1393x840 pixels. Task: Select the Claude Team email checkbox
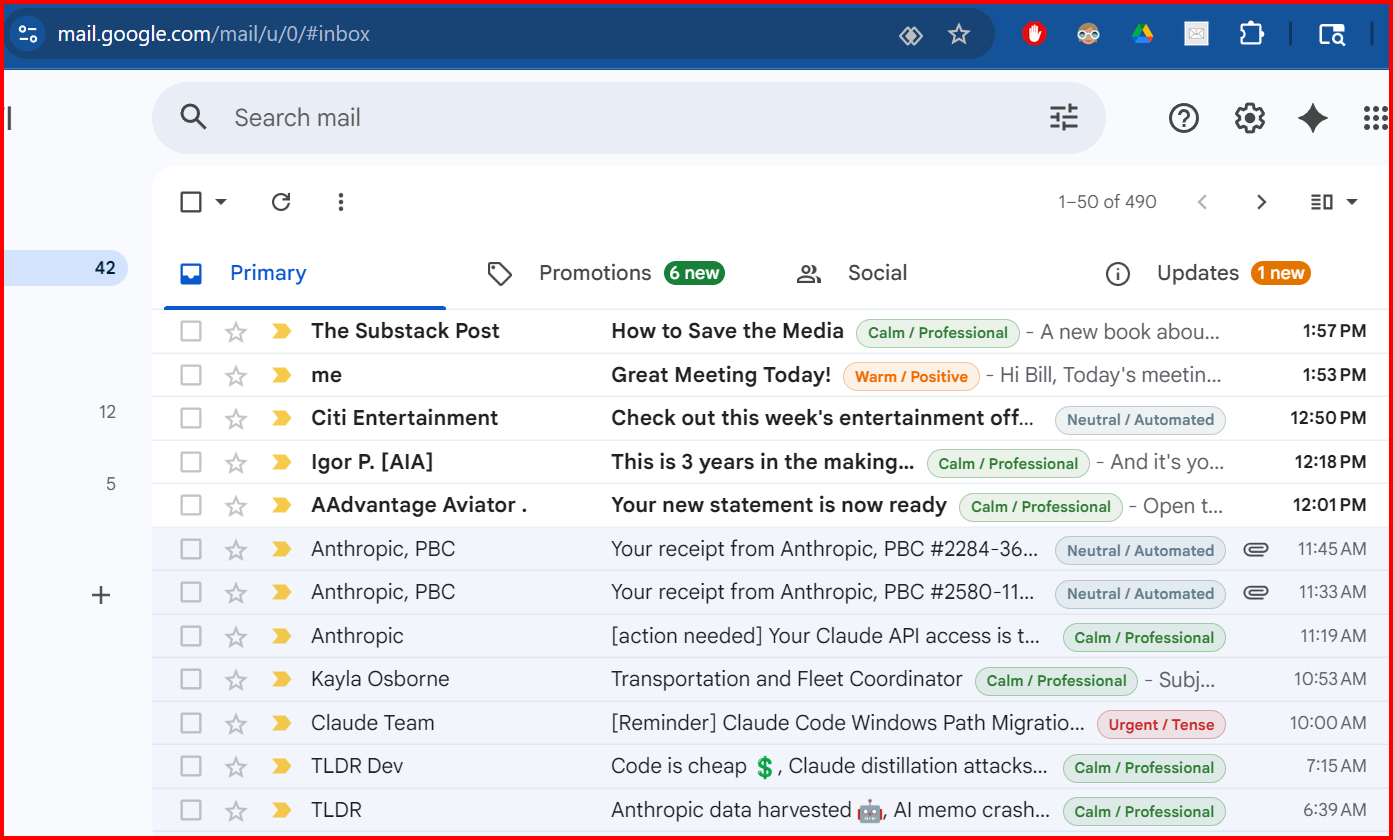click(191, 723)
